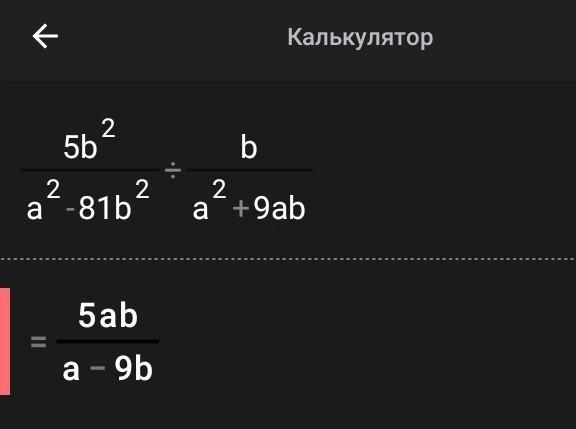Select the lone b numerator
The height and width of the screenshot is (429, 576).
[249, 147]
